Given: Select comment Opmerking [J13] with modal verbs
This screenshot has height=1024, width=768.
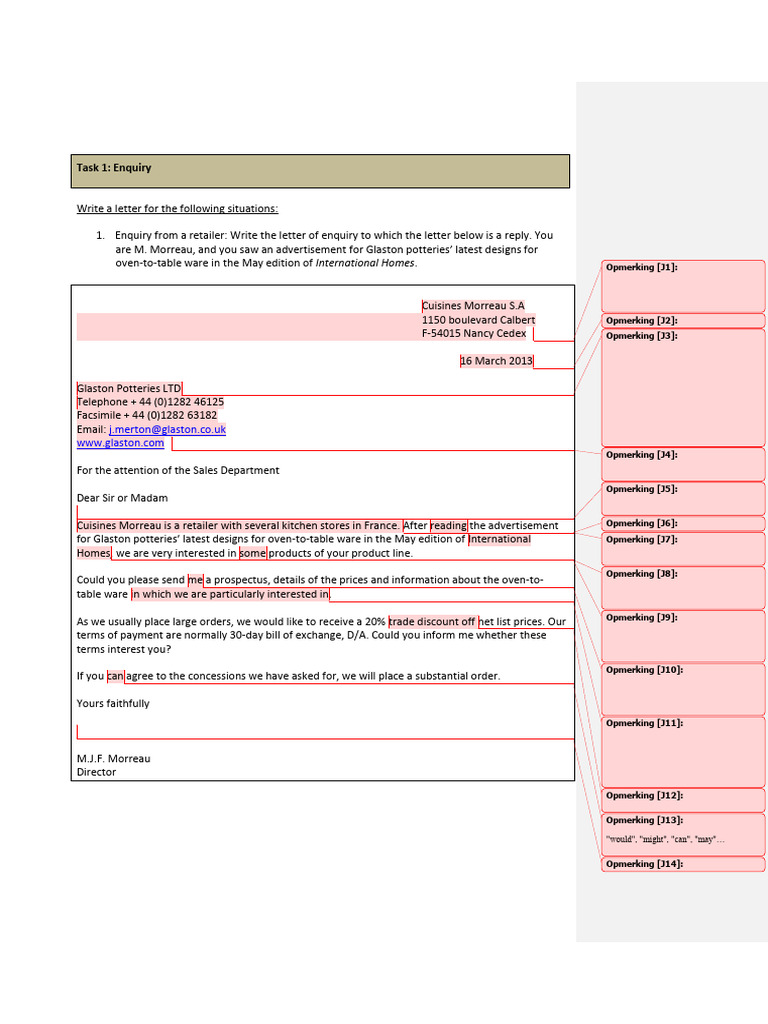Looking at the screenshot, I should [682, 833].
